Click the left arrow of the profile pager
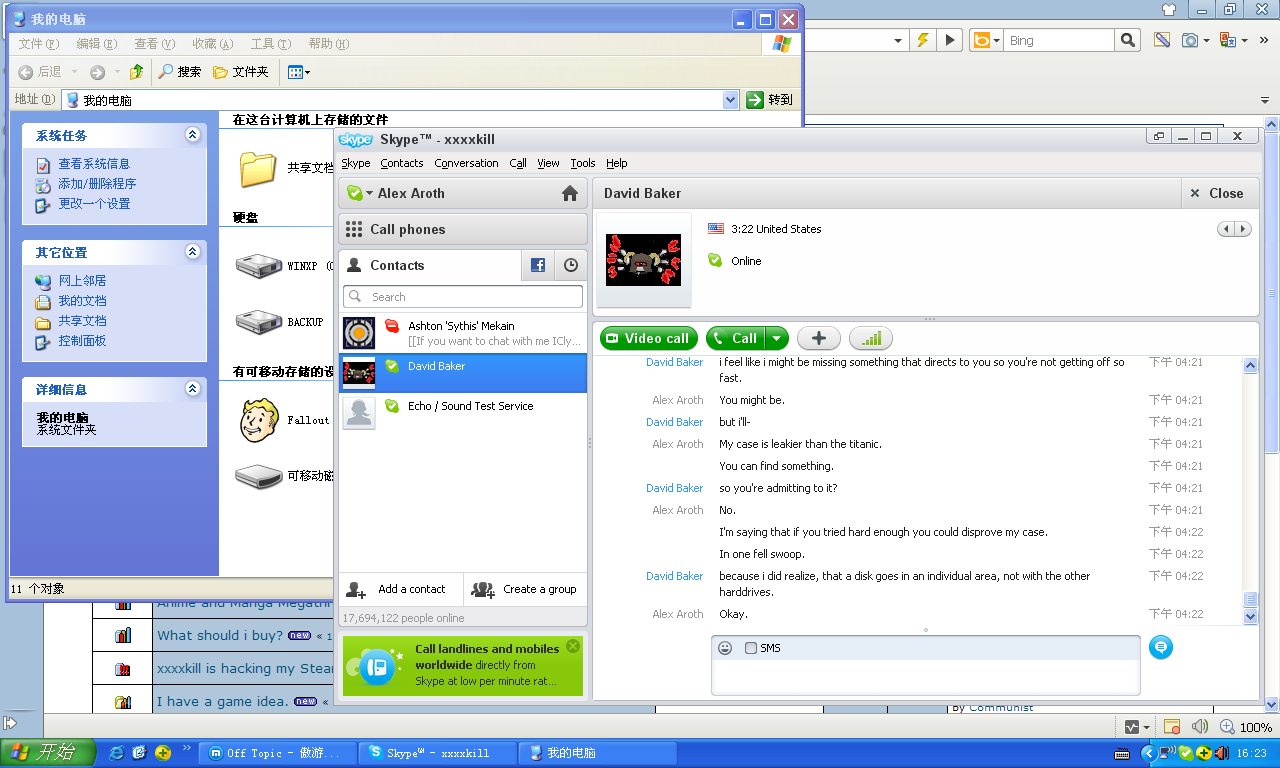1280x768 pixels. click(x=1225, y=229)
